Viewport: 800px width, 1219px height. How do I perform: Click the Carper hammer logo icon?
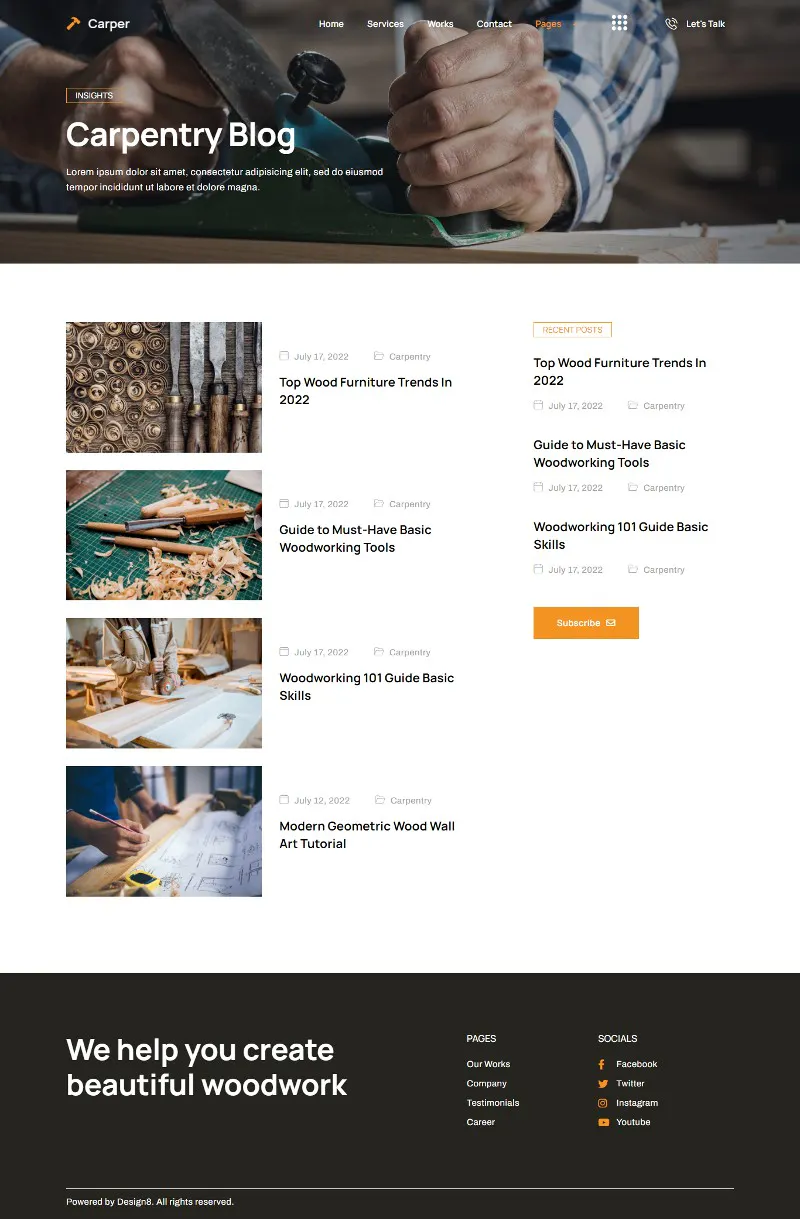pos(73,23)
